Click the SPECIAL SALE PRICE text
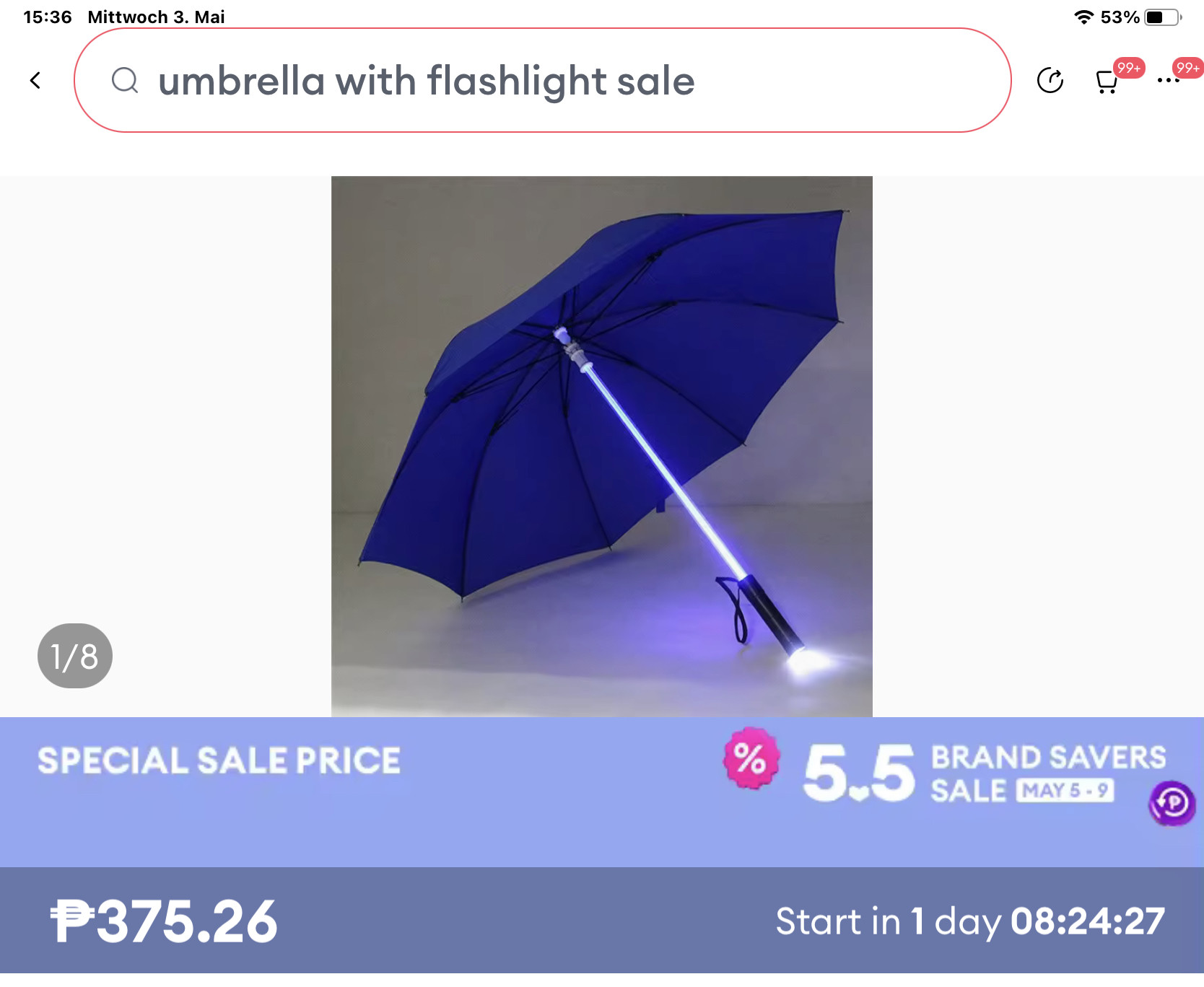This screenshot has height=987, width=1204. [x=219, y=760]
